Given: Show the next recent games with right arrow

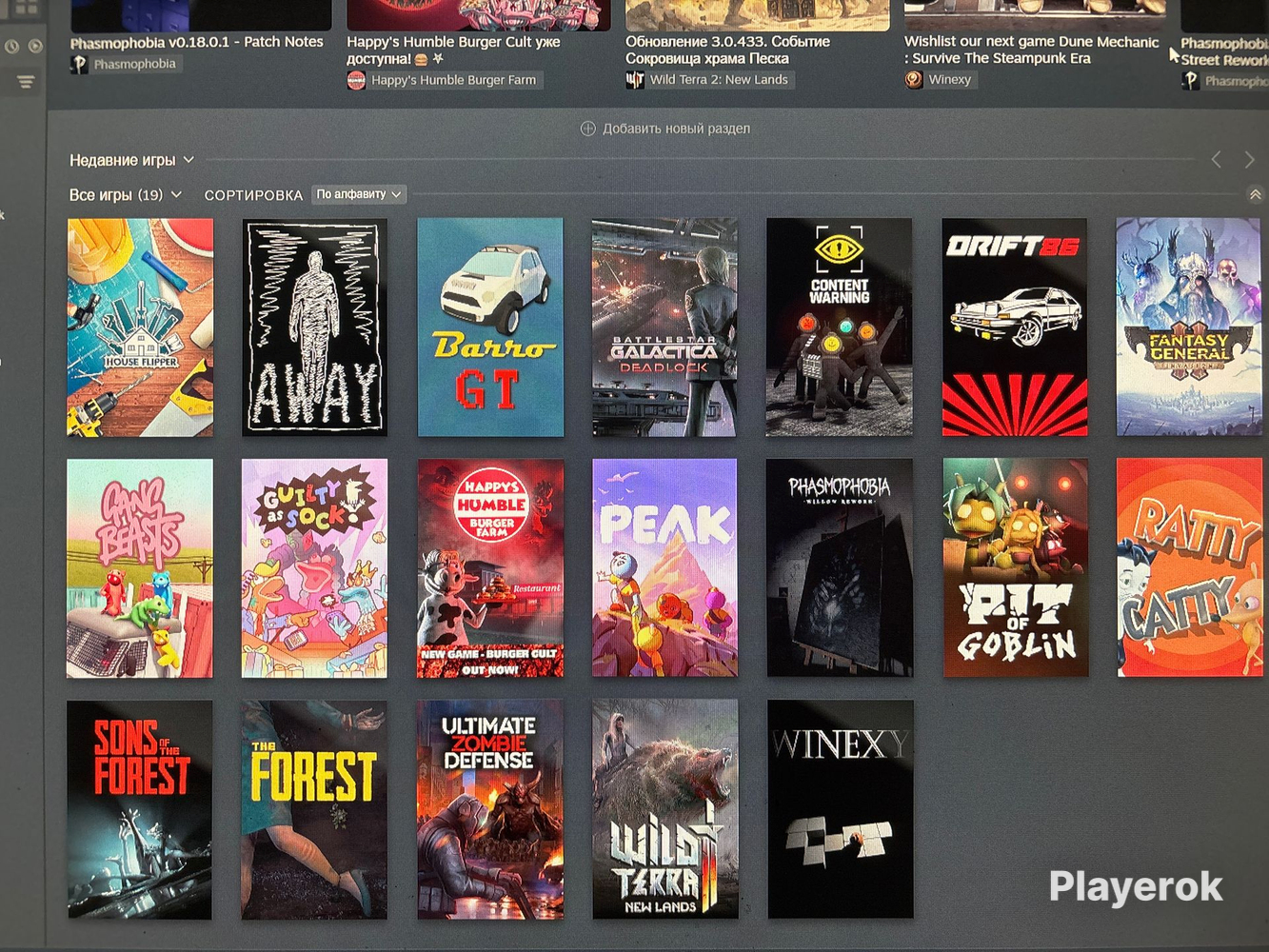Looking at the screenshot, I should [x=1249, y=160].
